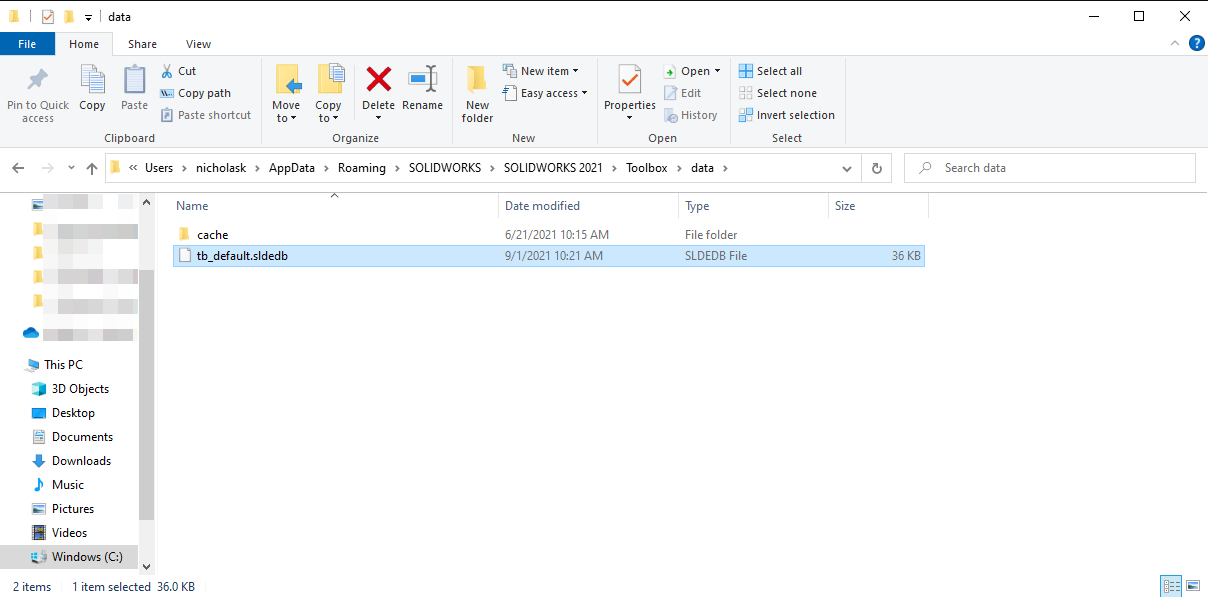Click Toolbox in the address path
Viewport: 1208px width, 597px height.
647,168
